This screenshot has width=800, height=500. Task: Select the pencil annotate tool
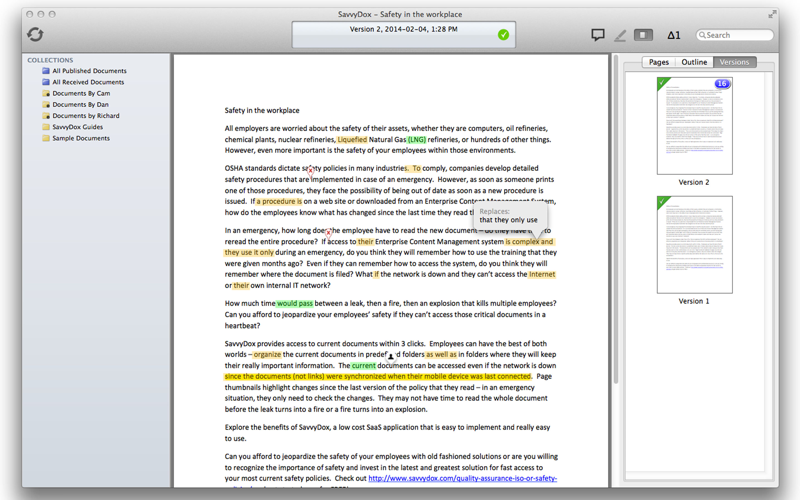620,35
